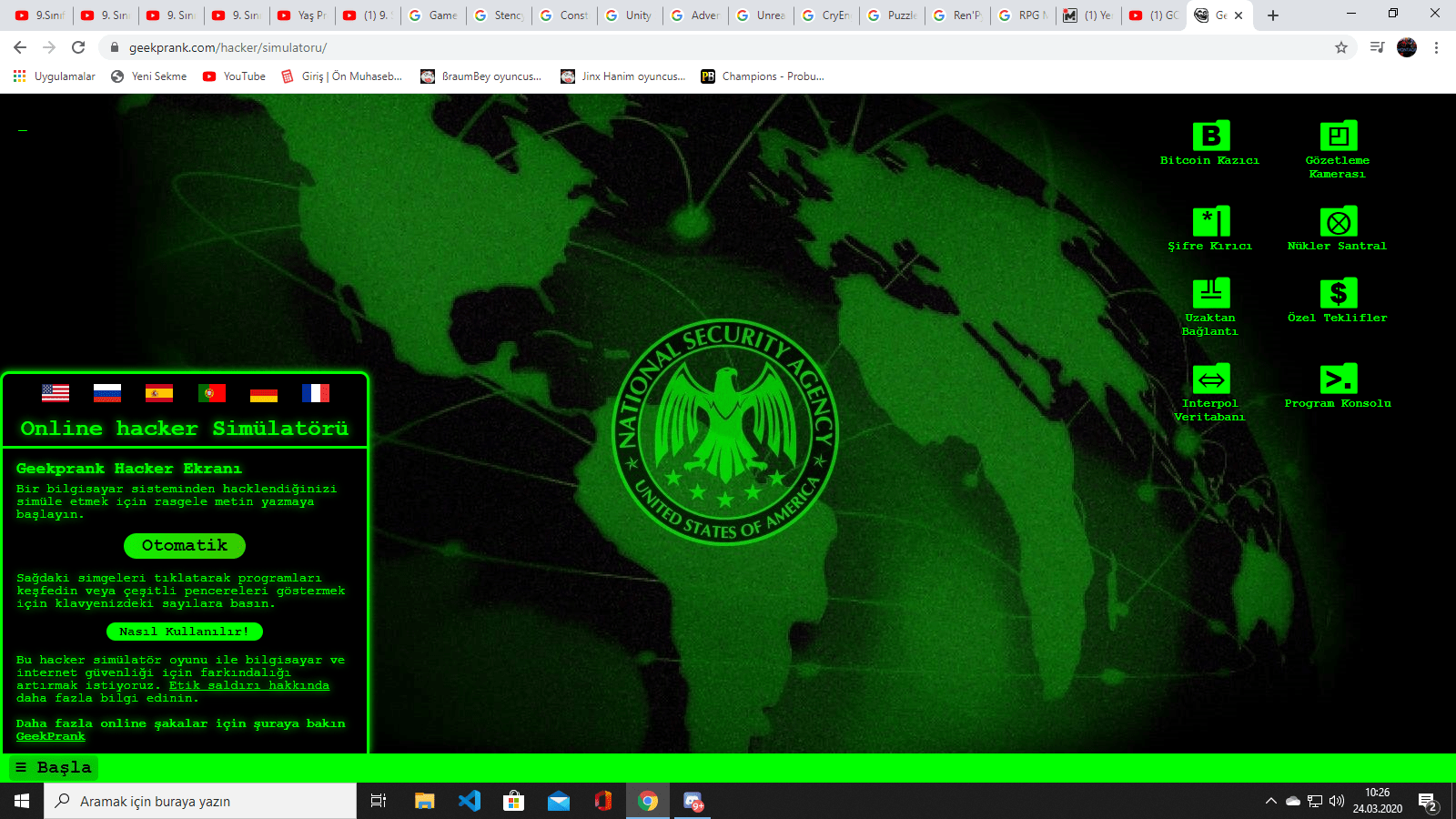Image resolution: width=1456 pixels, height=819 pixels.
Task: Launch the Gözetleme Kamerası icon
Action: [1338, 136]
